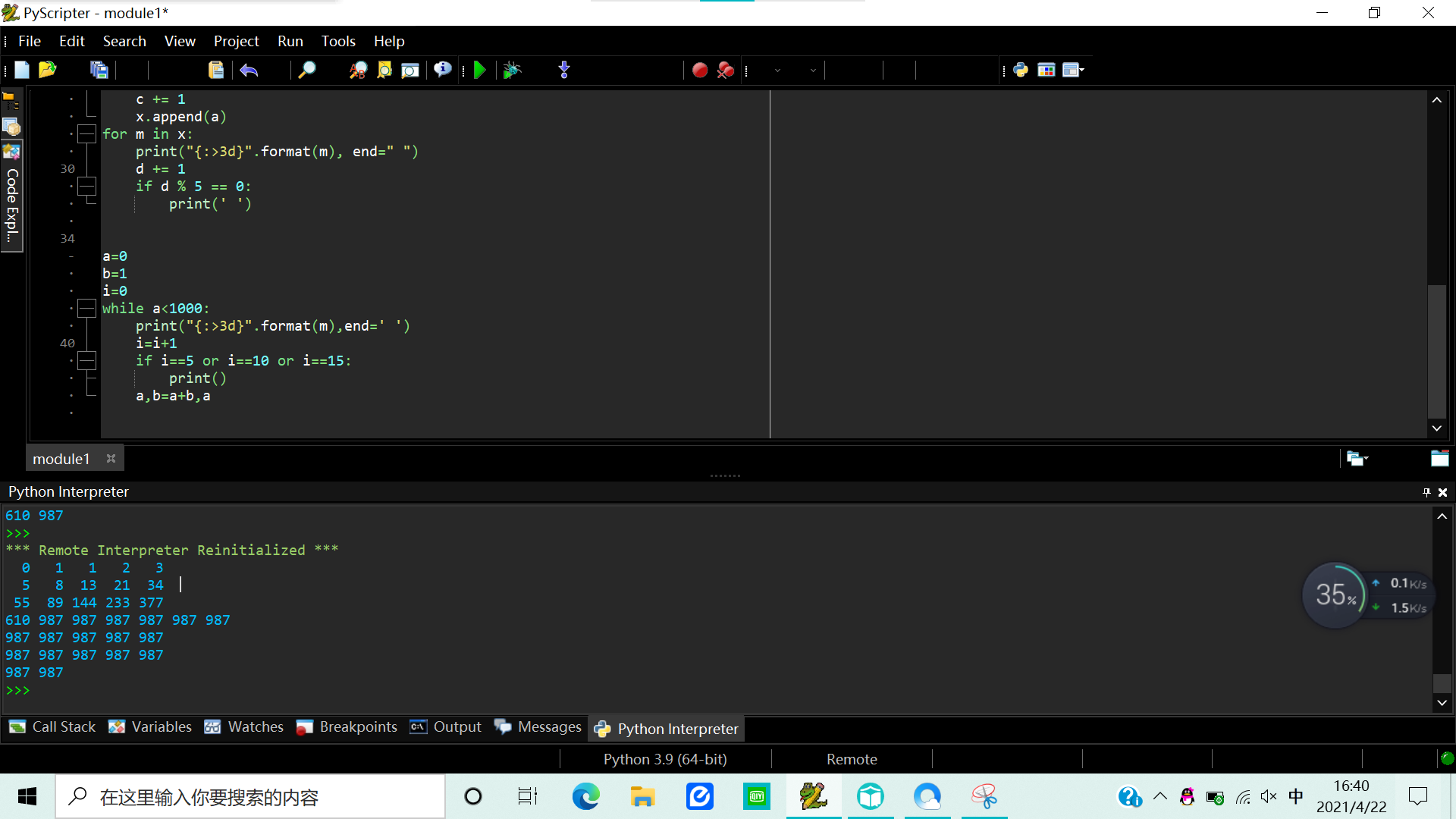Click the Python engine icon in toolbar
Screen dimensions: 1456x819
pyautogui.click(x=1021, y=71)
